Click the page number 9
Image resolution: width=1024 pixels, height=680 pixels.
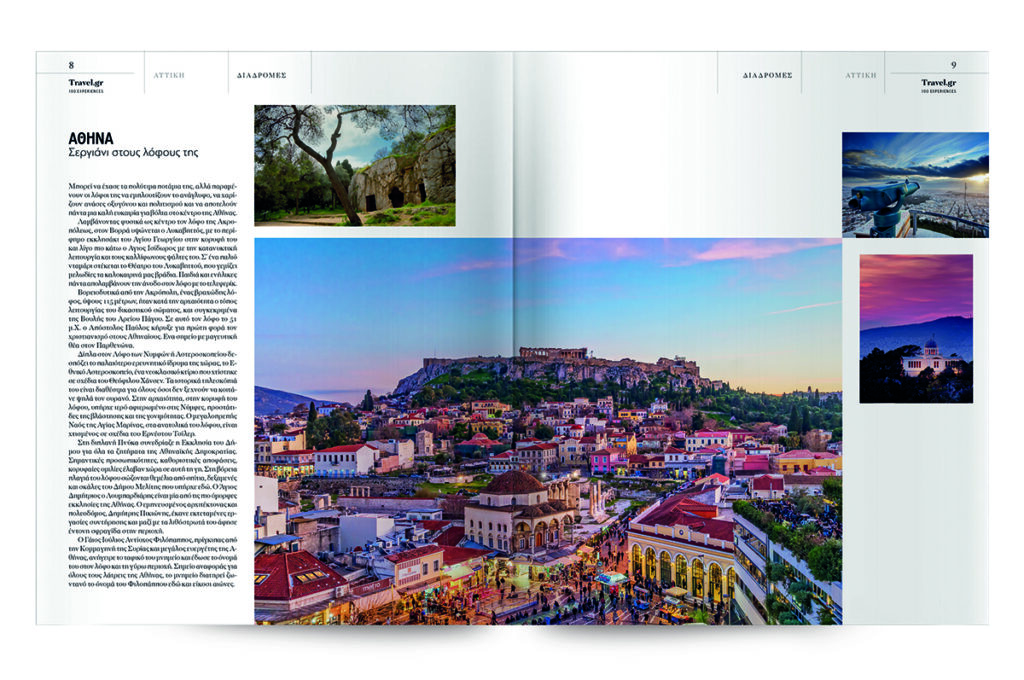pos(953,65)
